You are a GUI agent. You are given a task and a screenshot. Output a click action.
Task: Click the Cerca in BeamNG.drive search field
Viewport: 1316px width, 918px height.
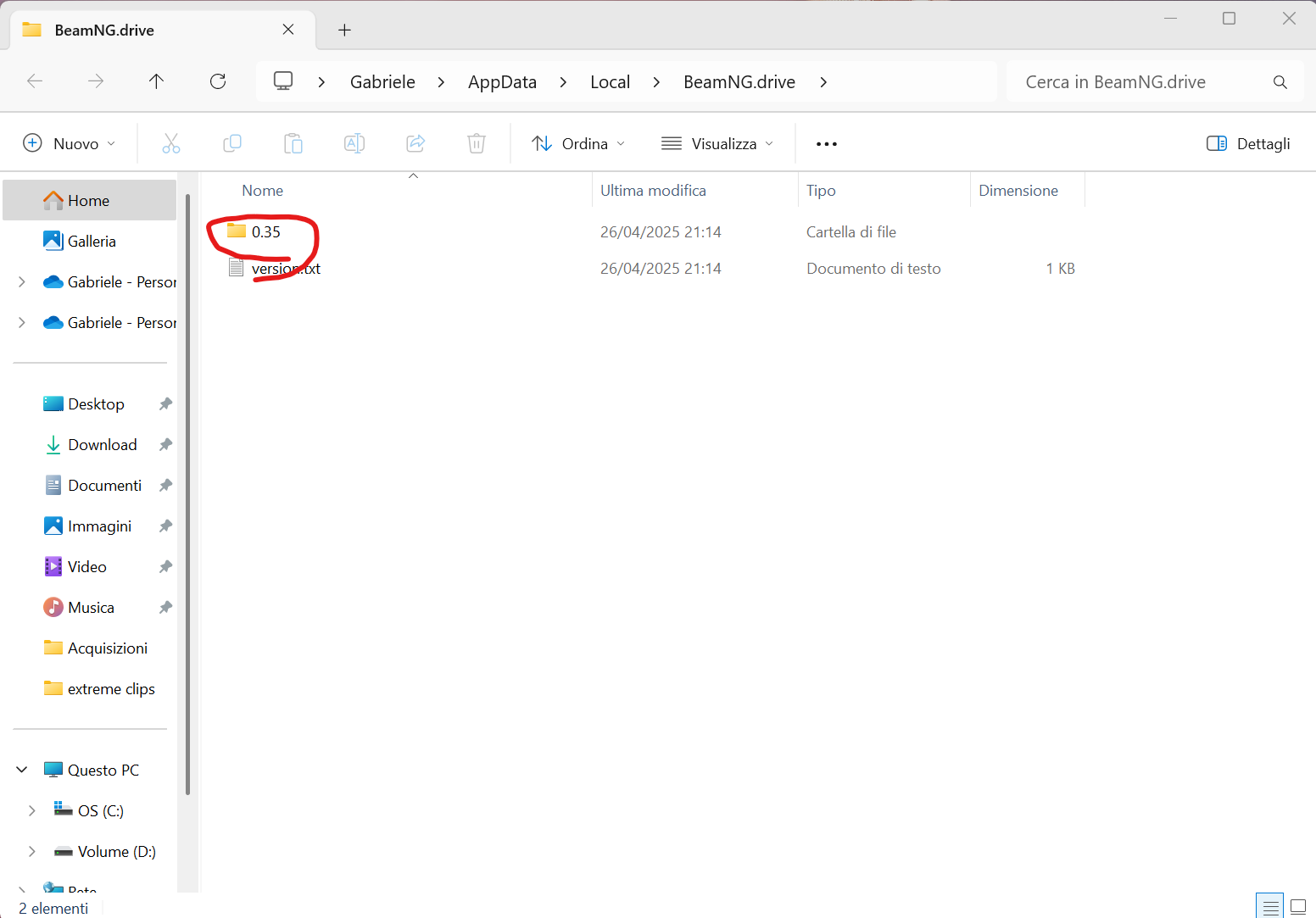[1140, 82]
